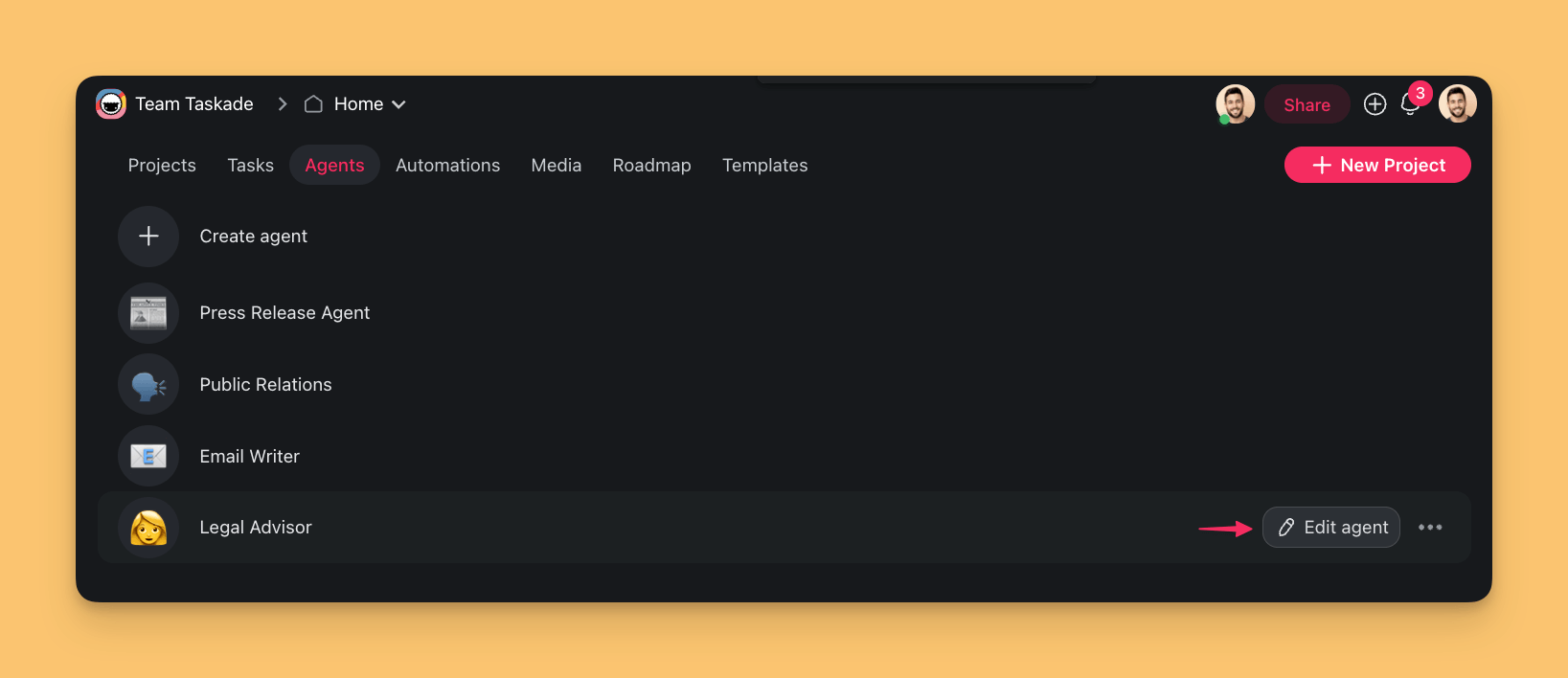1568x678 pixels.
Task: Click the circled plus icon beside Share
Action: coord(1375,104)
